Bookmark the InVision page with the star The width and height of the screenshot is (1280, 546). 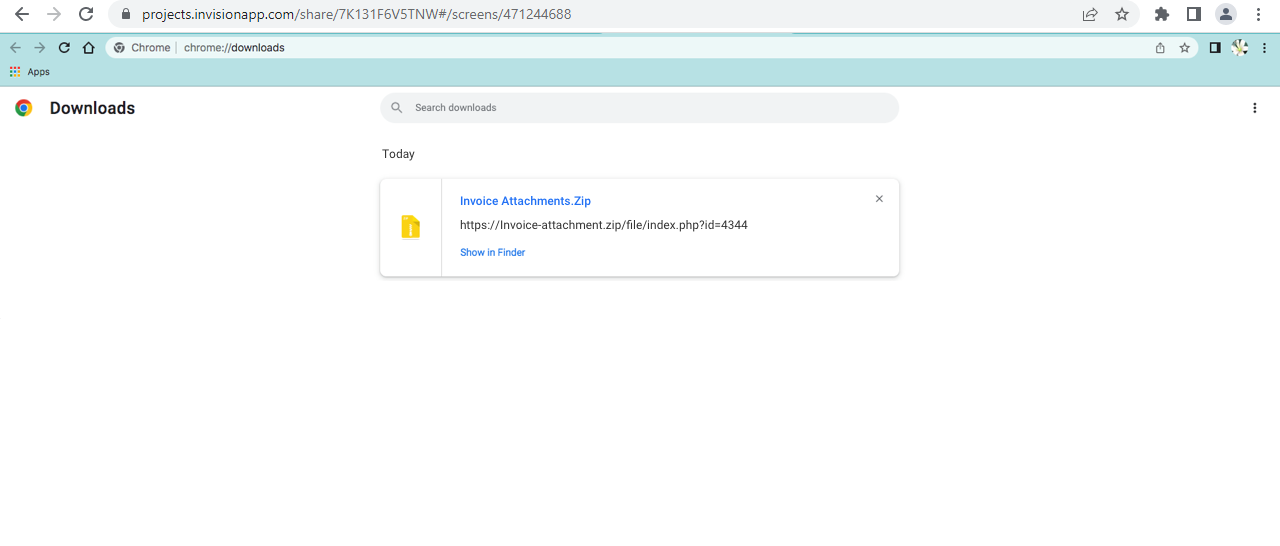click(x=1122, y=14)
